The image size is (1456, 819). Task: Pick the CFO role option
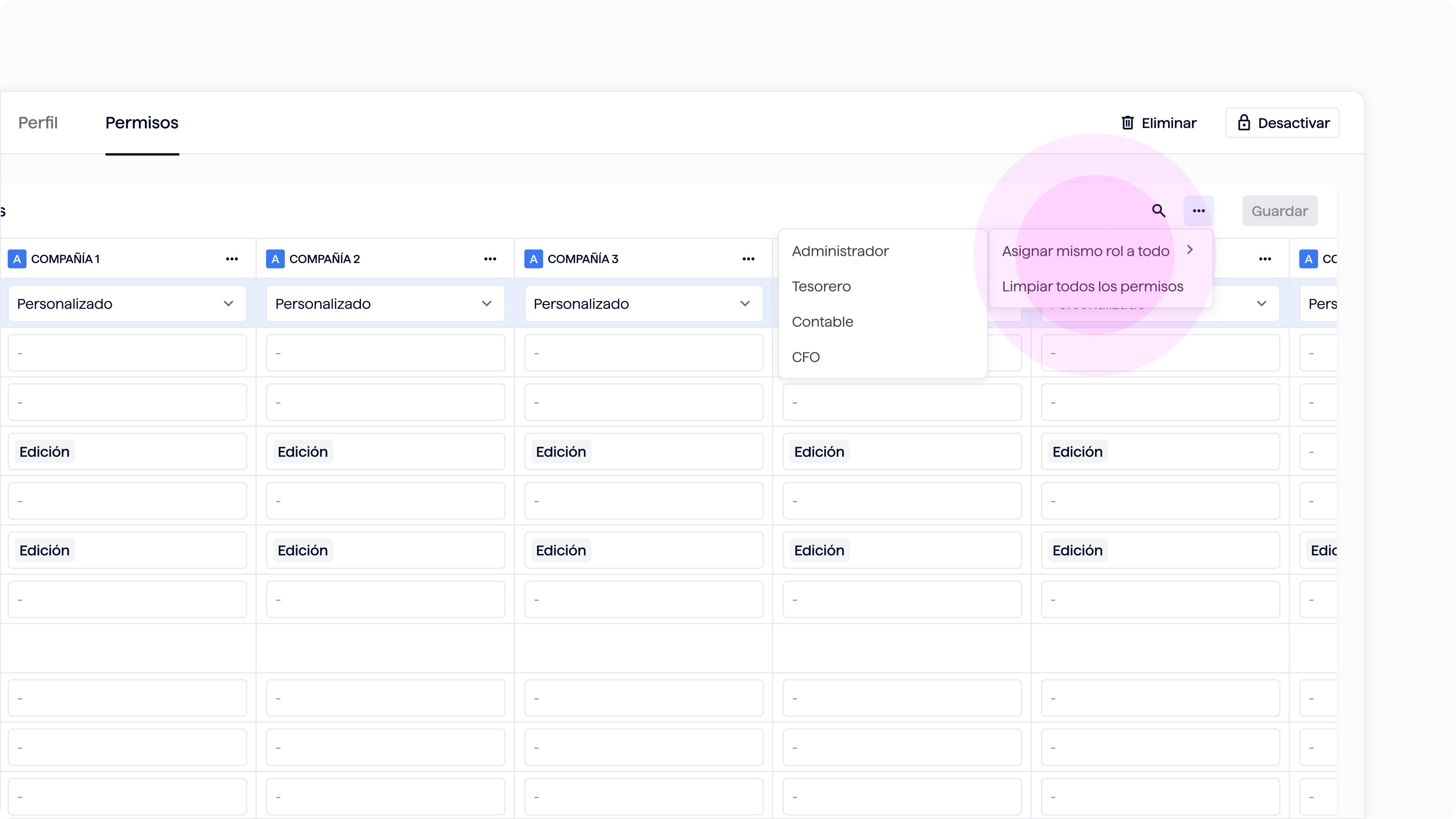pos(805,357)
